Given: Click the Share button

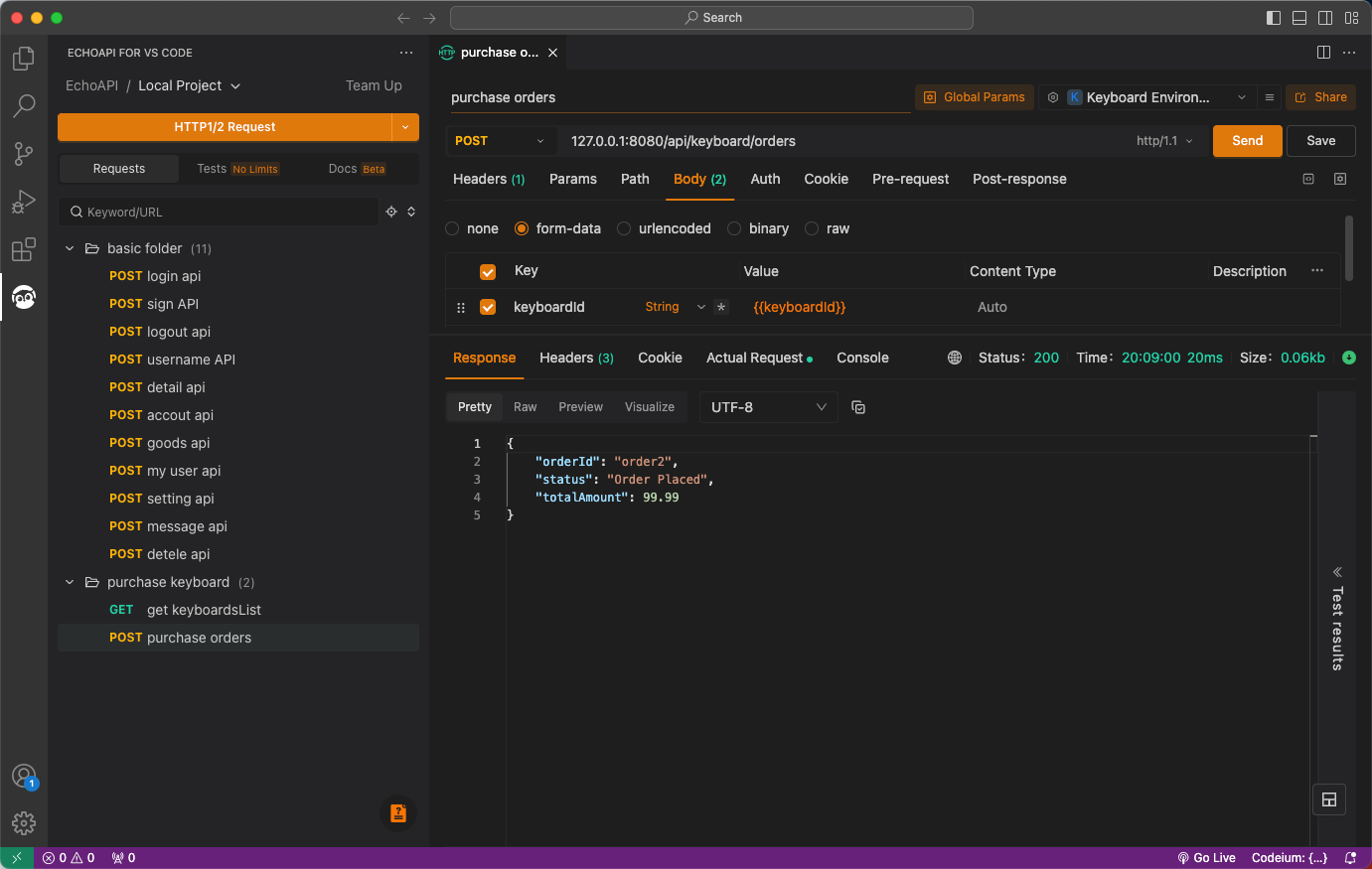Looking at the screenshot, I should [1321, 97].
